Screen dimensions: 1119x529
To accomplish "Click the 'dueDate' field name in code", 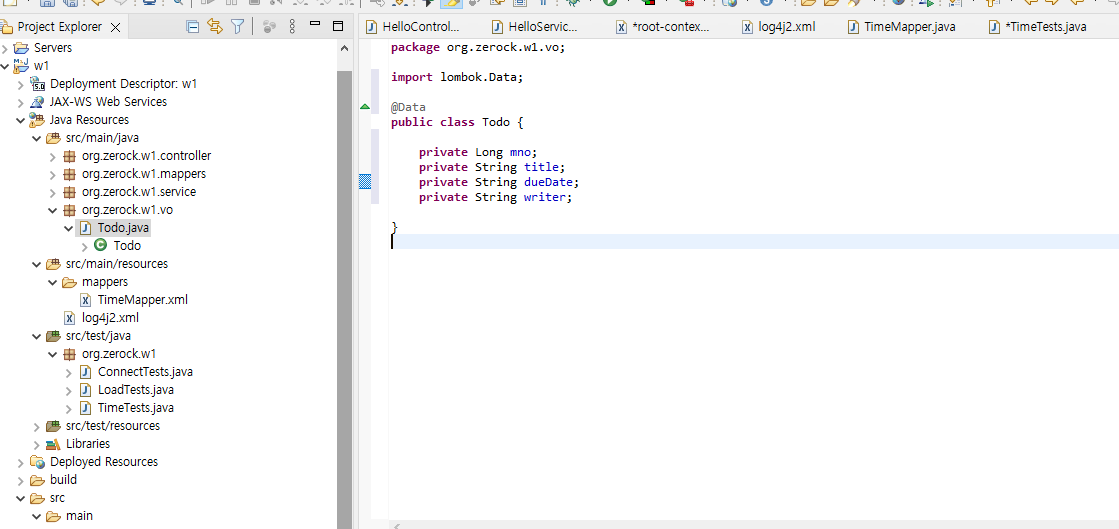I will [548, 182].
